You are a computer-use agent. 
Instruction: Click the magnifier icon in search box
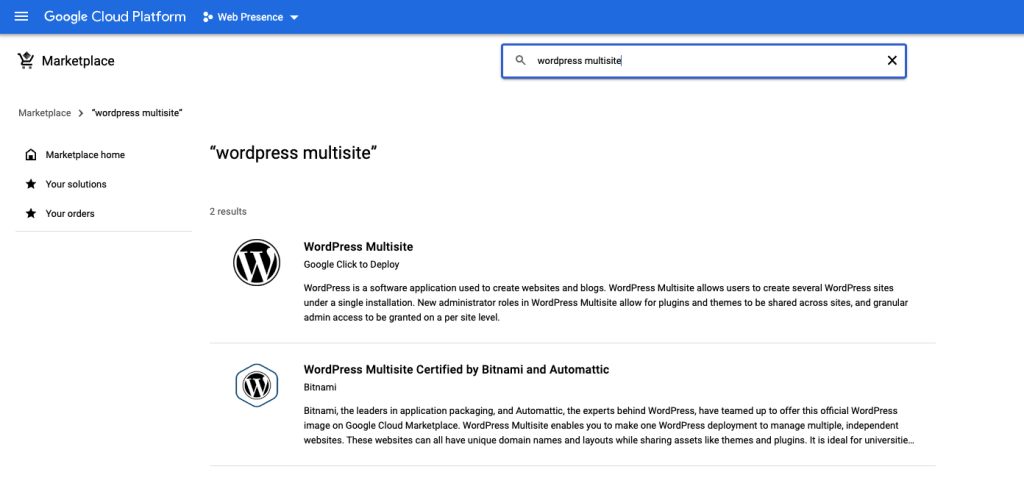coord(520,61)
